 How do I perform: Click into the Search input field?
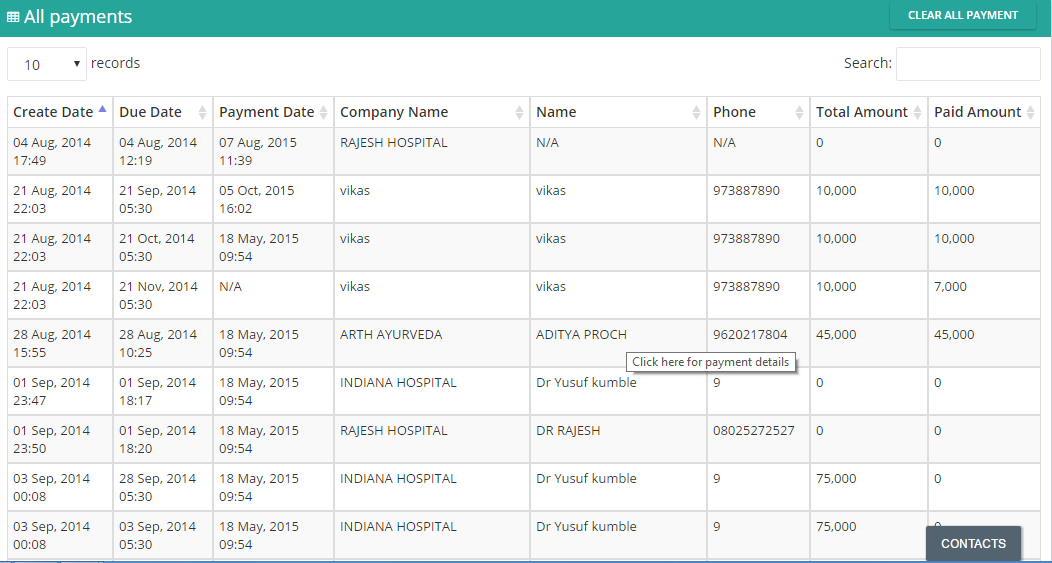tap(968, 64)
